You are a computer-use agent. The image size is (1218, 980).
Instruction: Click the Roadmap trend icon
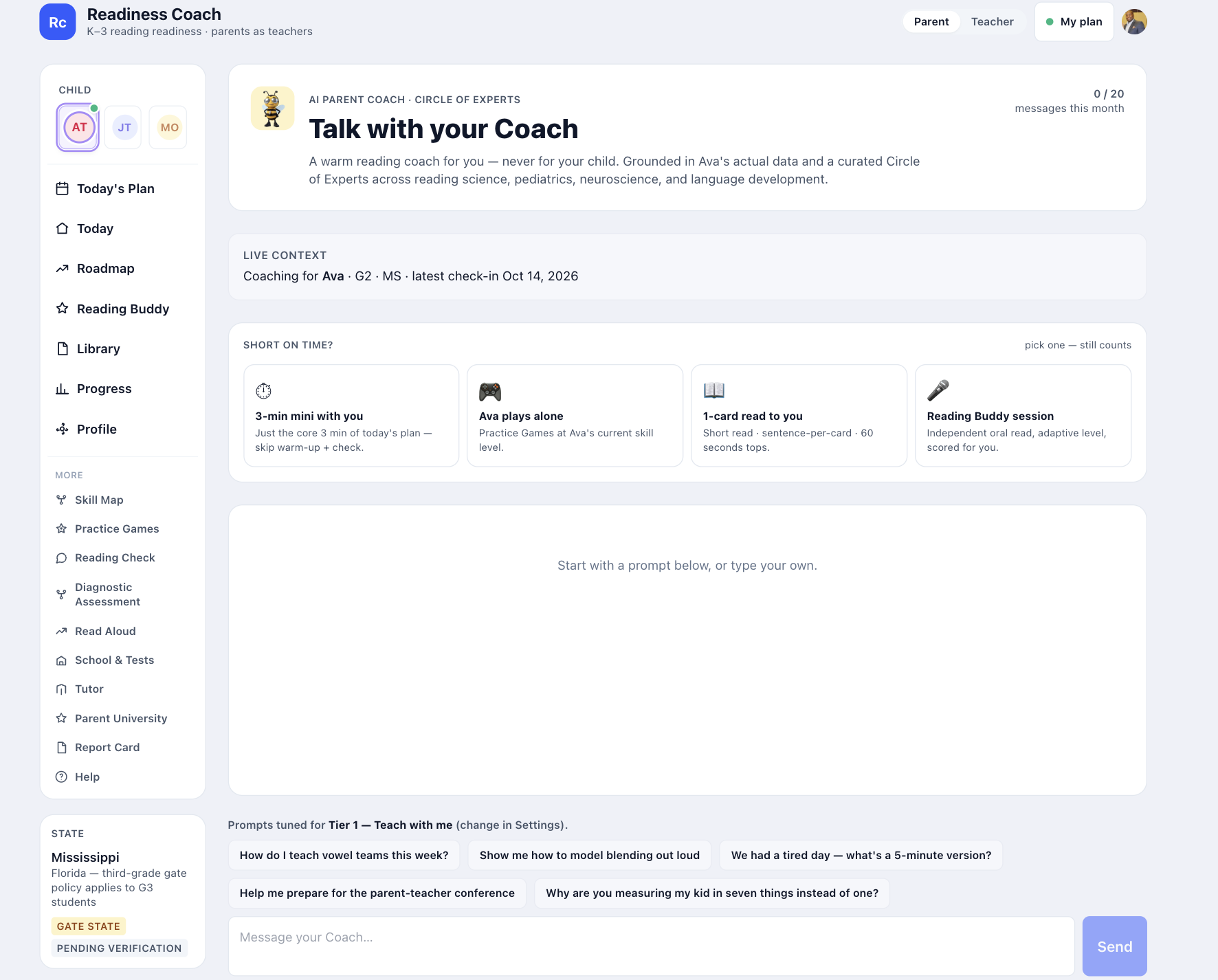(x=63, y=269)
